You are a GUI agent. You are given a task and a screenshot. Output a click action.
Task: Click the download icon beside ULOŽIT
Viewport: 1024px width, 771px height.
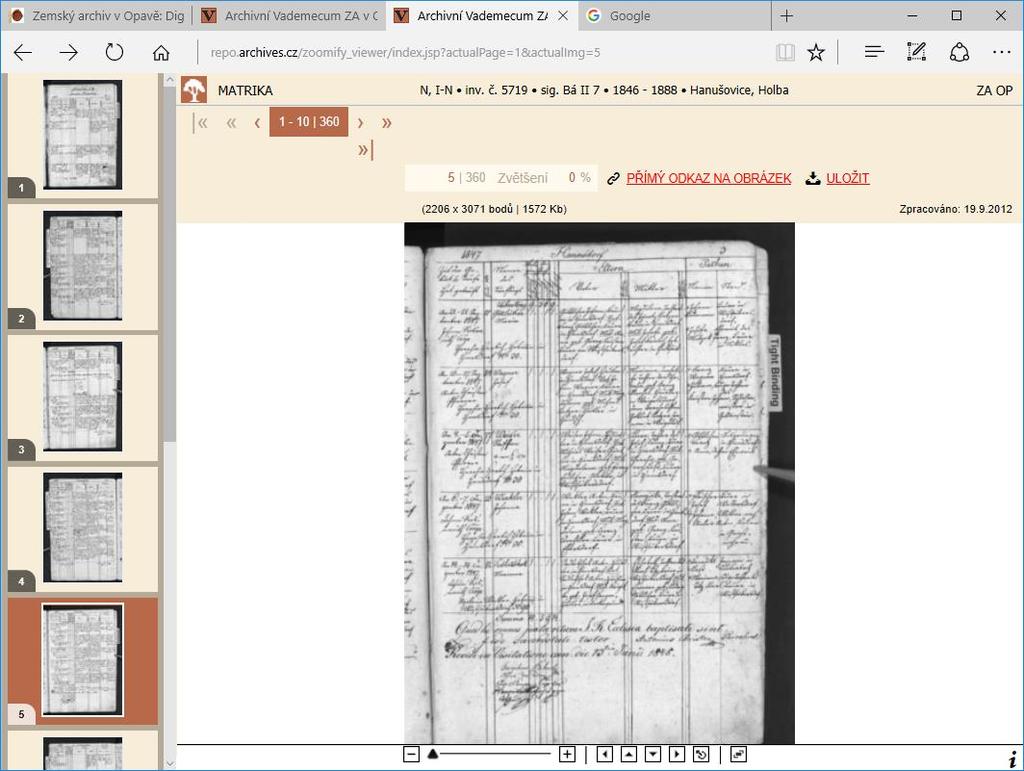[x=812, y=178]
